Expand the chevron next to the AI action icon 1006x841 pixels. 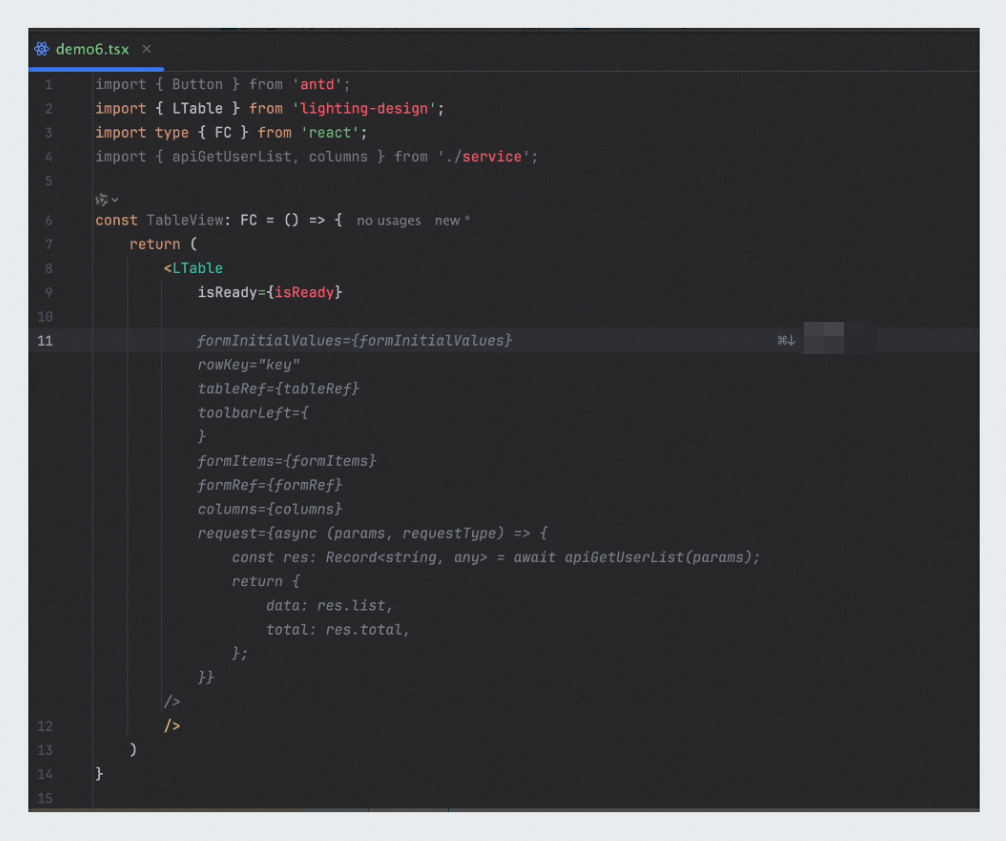click(115, 200)
